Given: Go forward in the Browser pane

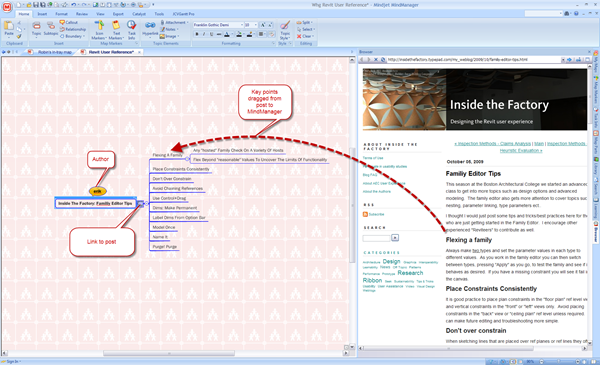Looking at the screenshot, I should pos(368,60).
